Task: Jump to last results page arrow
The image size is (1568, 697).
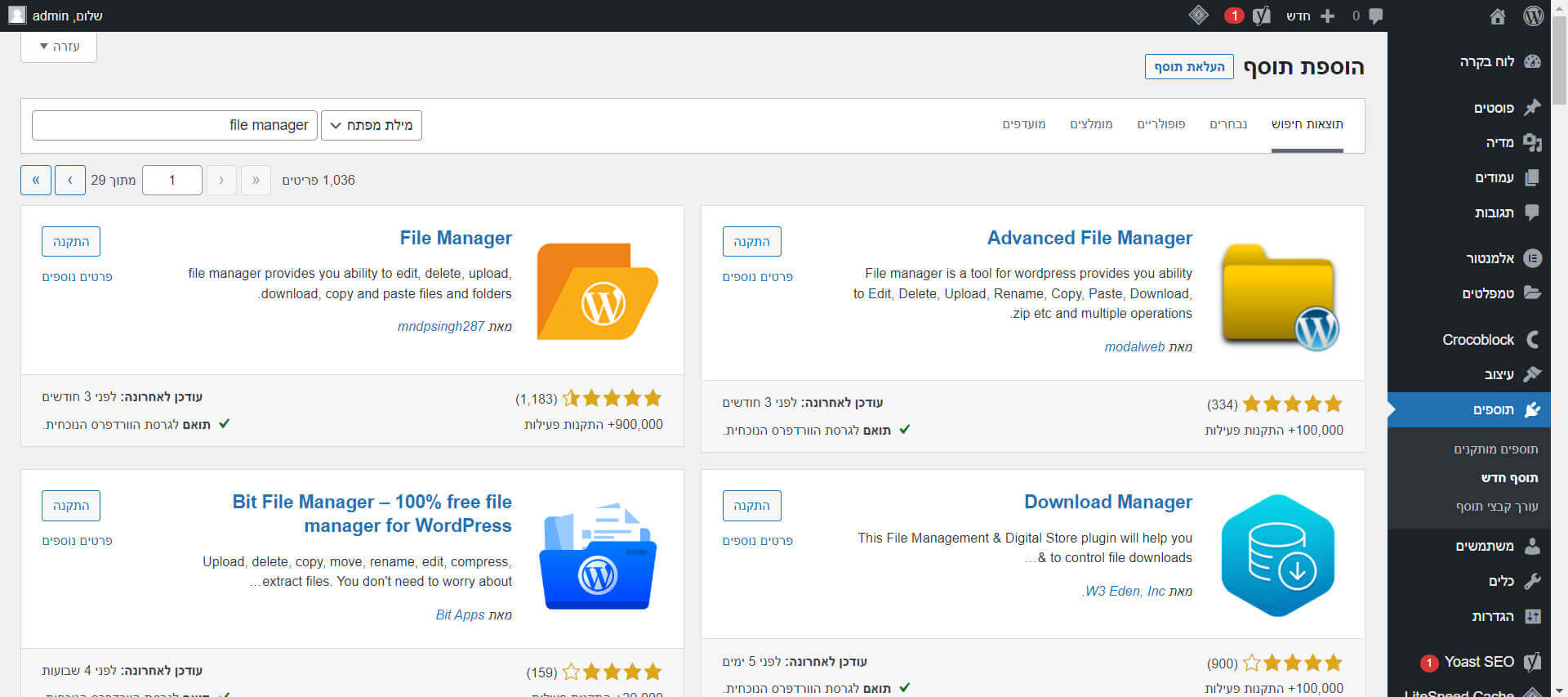Action: pyautogui.click(x=36, y=180)
